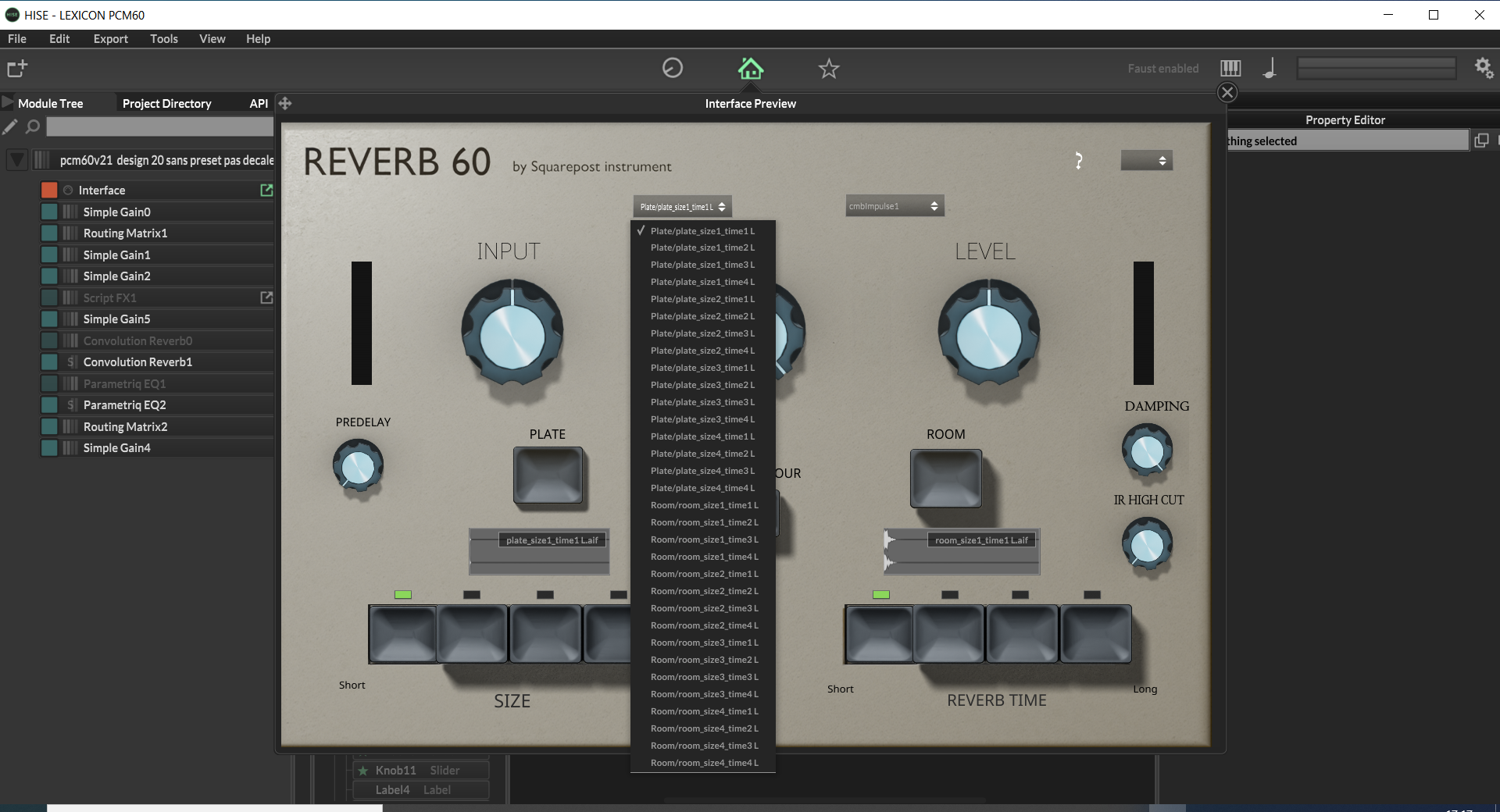Toggle Simple Gain4 bypass square
1500x812 pixels.
[49, 447]
